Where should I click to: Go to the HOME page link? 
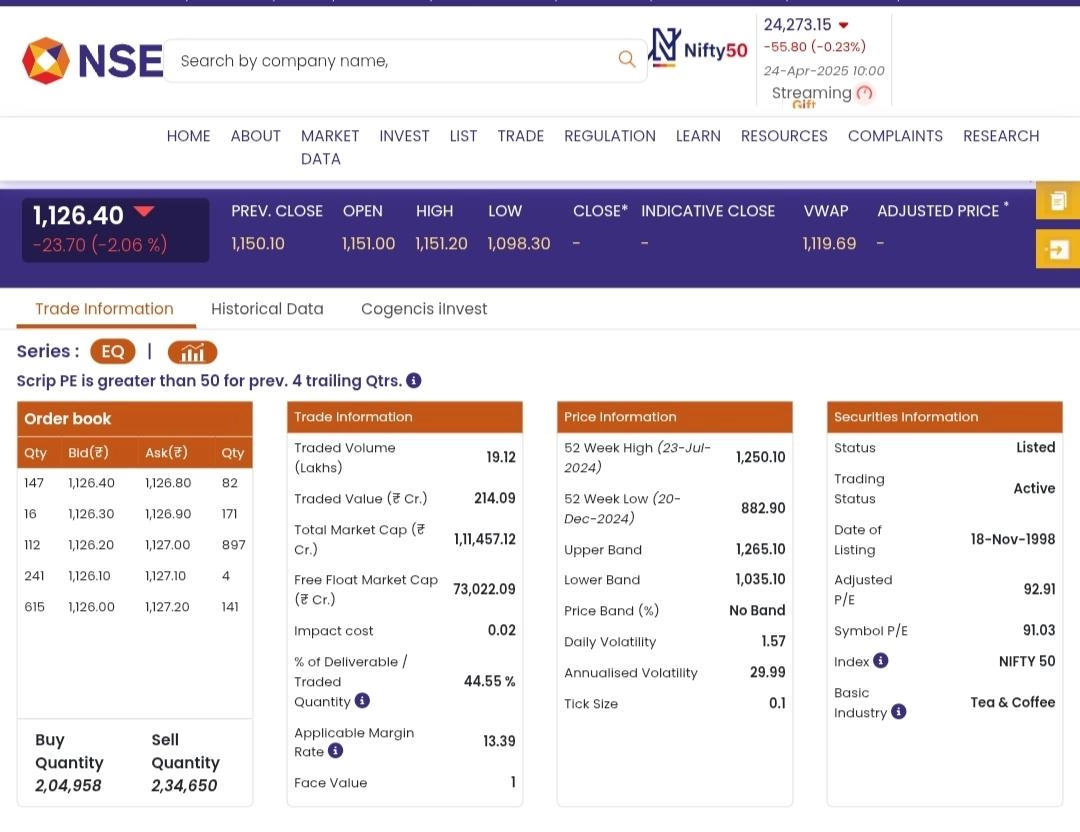188,136
